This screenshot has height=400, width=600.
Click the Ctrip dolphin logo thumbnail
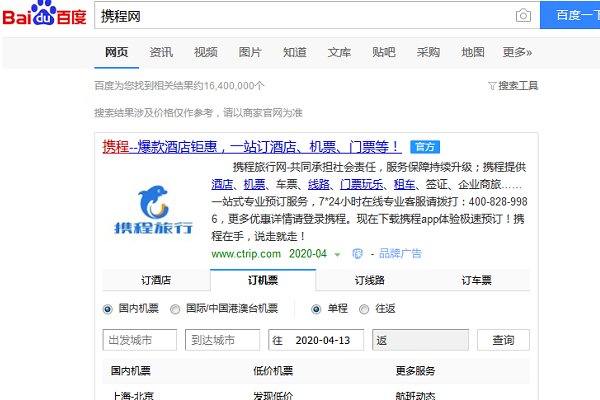pyautogui.click(x=153, y=210)
